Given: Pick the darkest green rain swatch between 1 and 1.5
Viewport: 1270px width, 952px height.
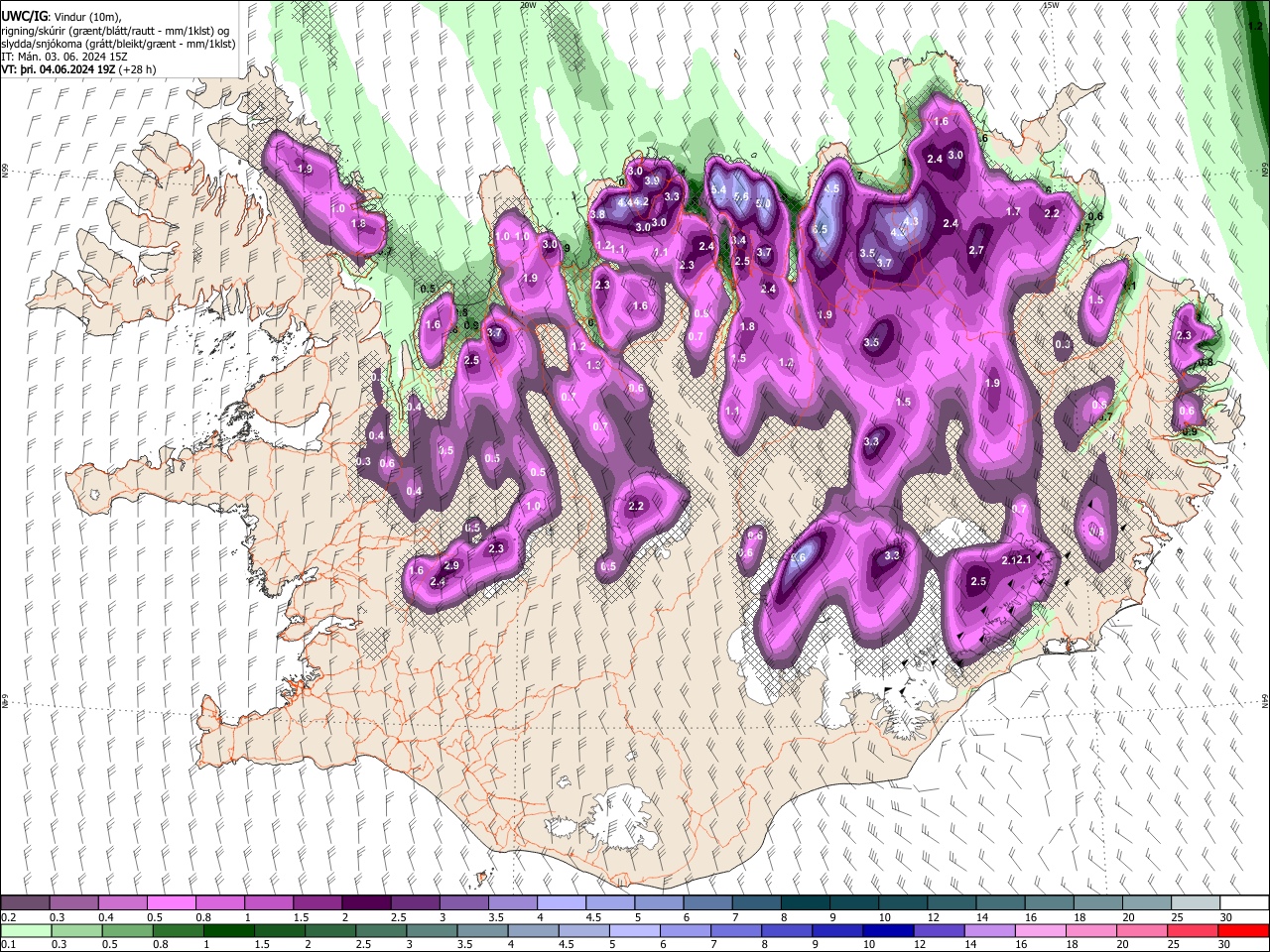Looking at the screenshot, I should coord(229,930).
